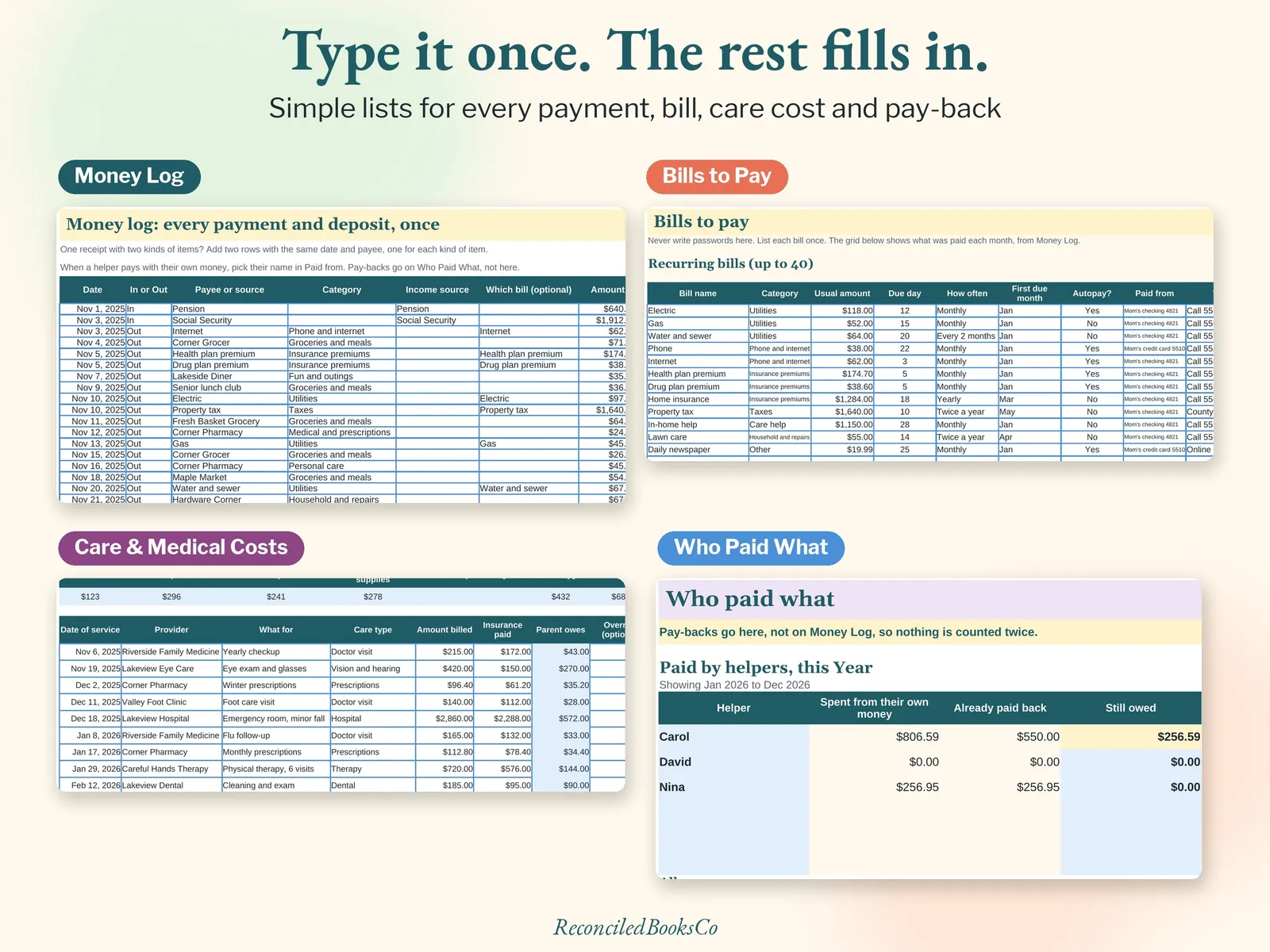1270x952 pixels.
Task: Select the "In-home help" bill name cell
Action: [x=698, y=425]
